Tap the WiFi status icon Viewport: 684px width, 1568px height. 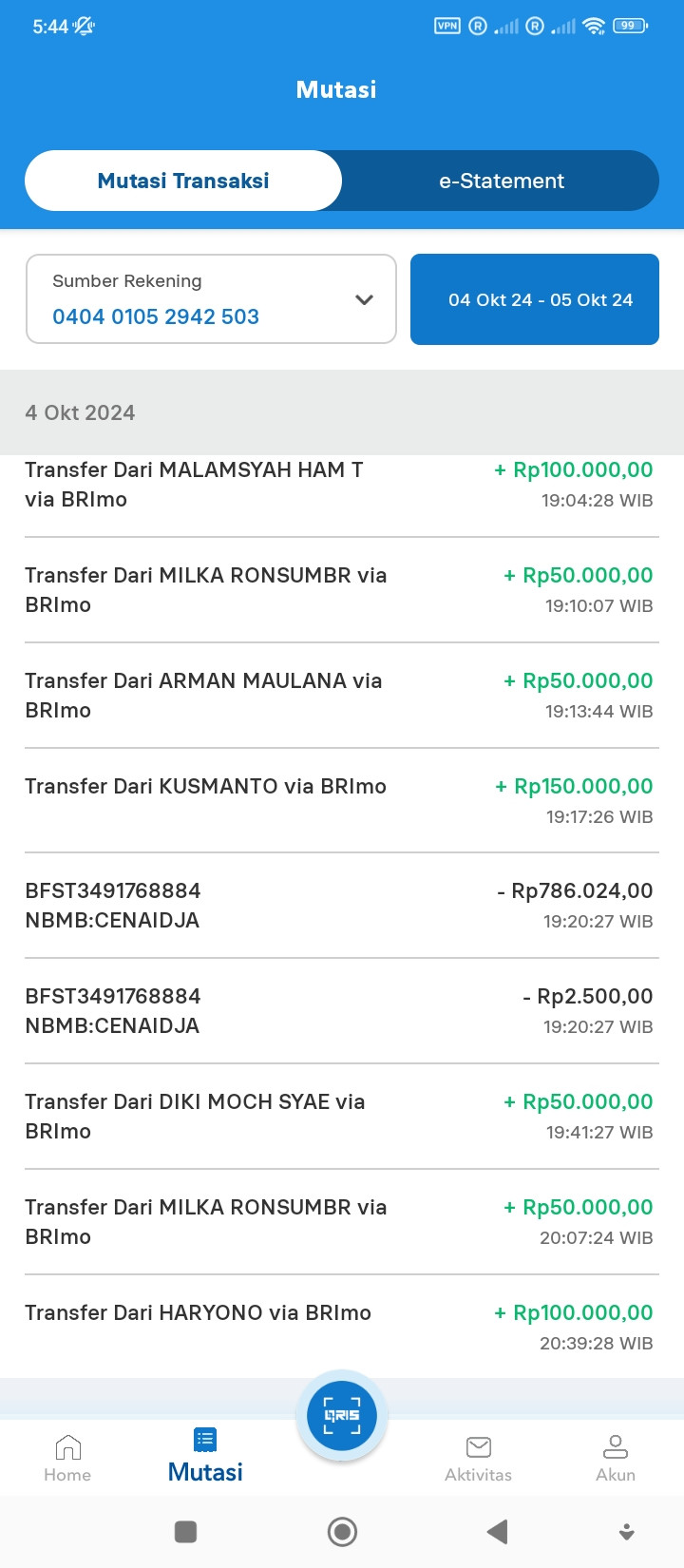click(595, 26)
